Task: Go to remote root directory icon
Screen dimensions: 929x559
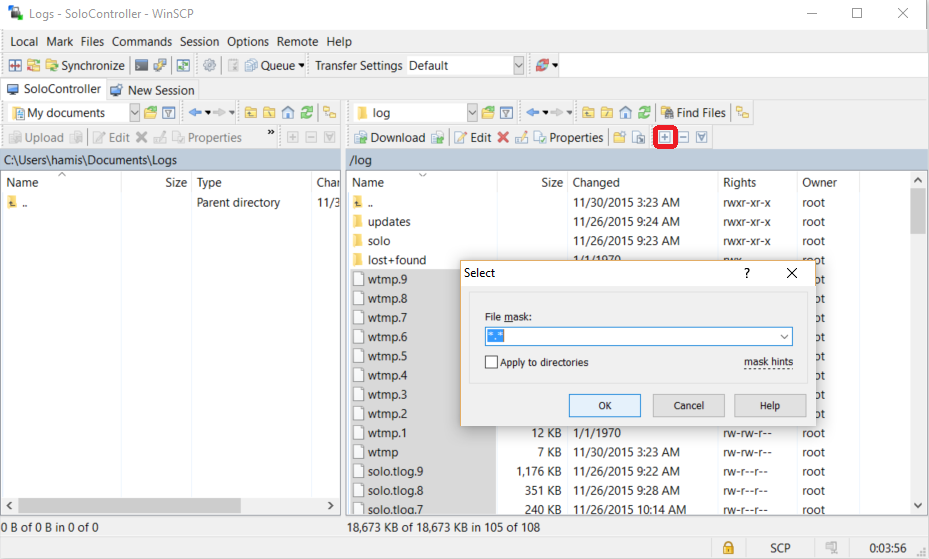Action: pos(607,113)
